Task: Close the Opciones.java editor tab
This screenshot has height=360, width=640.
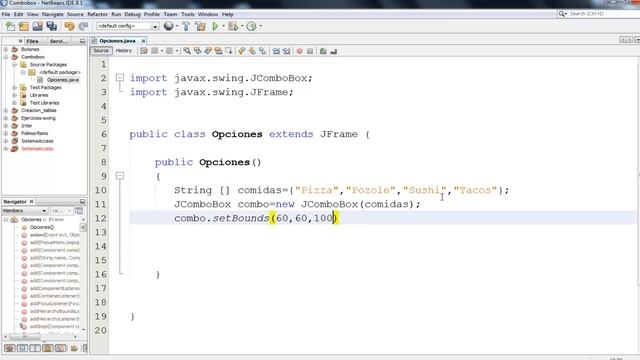Action: pyautogui.click(x=143, y=41)
